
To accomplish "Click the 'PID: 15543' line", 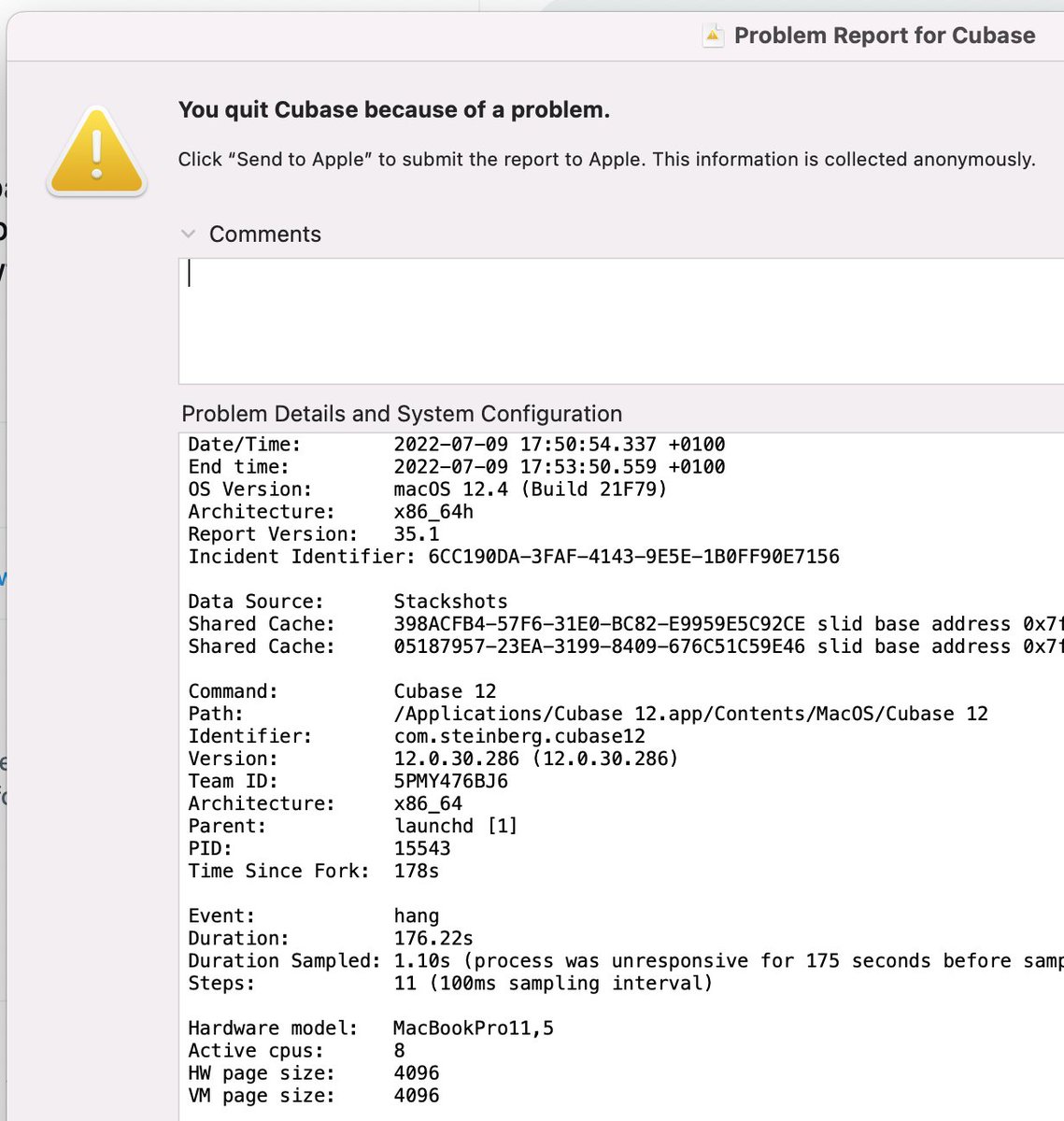I will click(319, 848).
